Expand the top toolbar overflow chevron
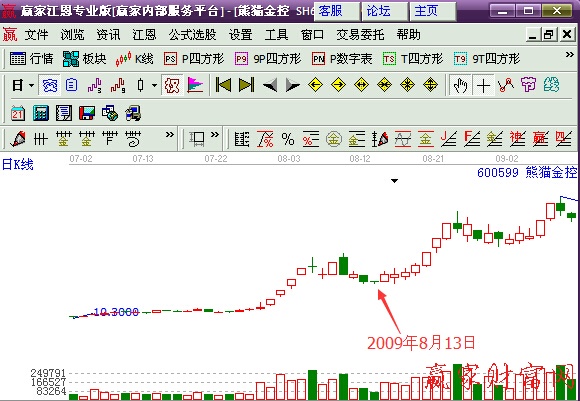The width and height of the screenshot is (580, 401). point(570,55)
